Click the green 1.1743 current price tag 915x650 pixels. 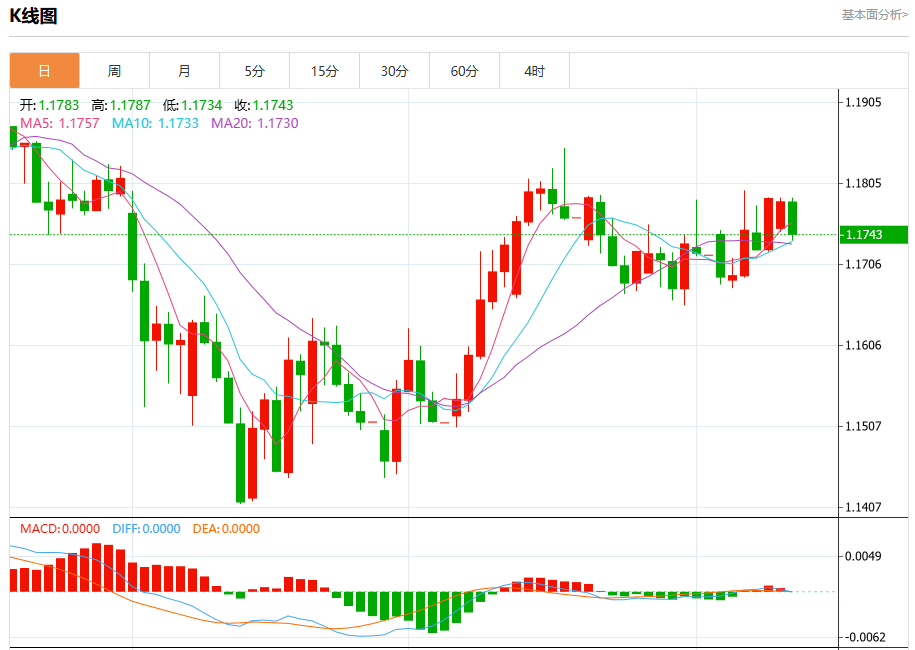pyautogui.click(x=874, y=235)
